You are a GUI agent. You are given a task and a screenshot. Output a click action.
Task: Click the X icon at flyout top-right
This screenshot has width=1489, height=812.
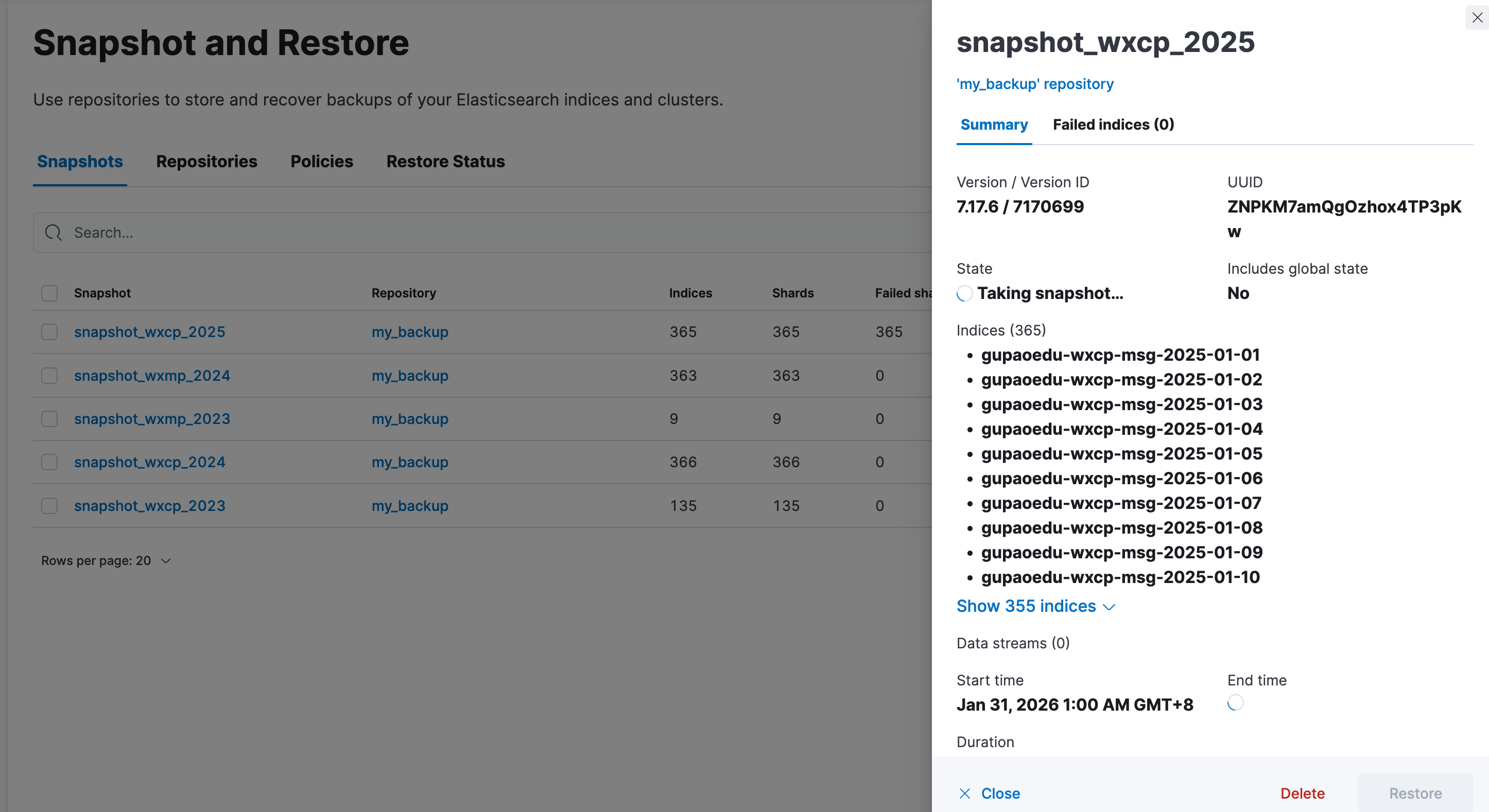(x=1477, y=17)
